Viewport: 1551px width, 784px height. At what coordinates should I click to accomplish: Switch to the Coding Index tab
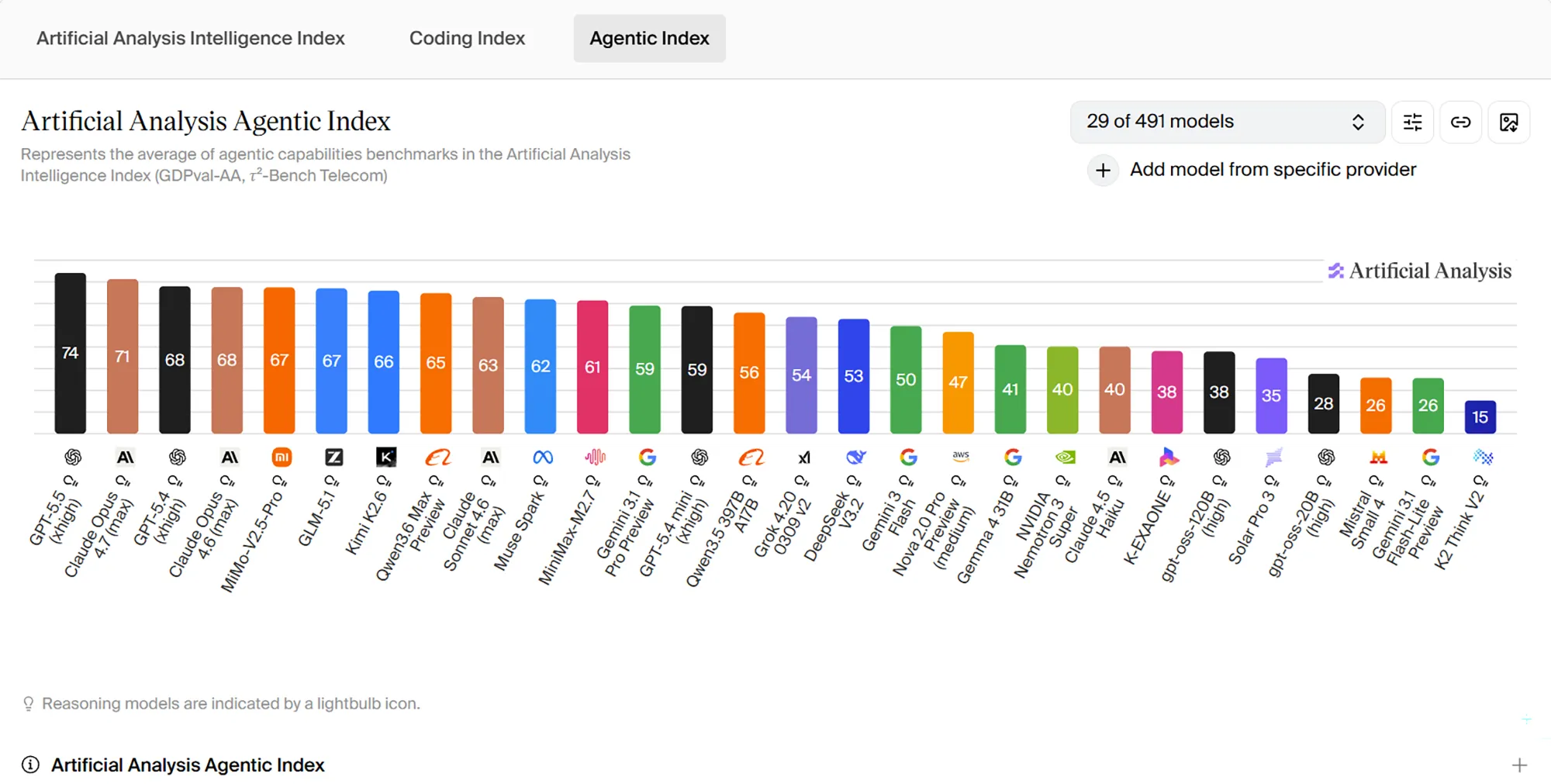[467, 38]
